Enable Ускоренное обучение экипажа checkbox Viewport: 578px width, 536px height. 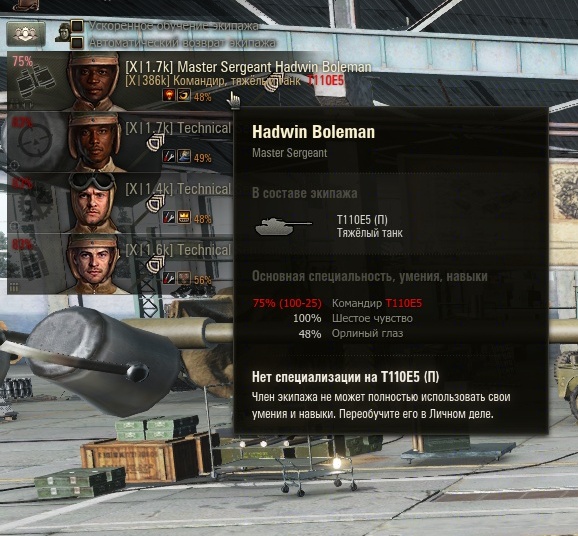77,26
